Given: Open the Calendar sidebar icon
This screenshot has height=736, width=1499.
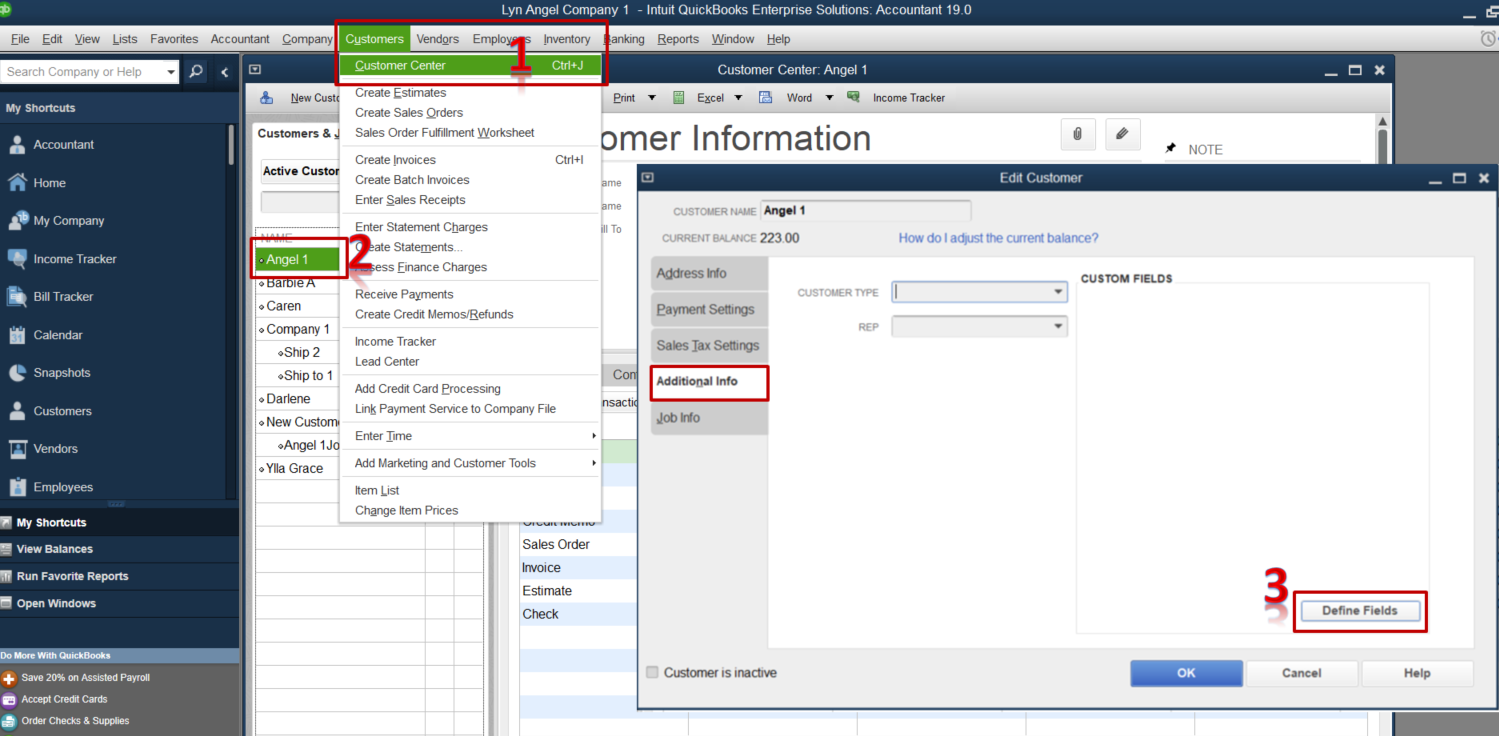Looking at the screenshot, I should coord(17,335).
